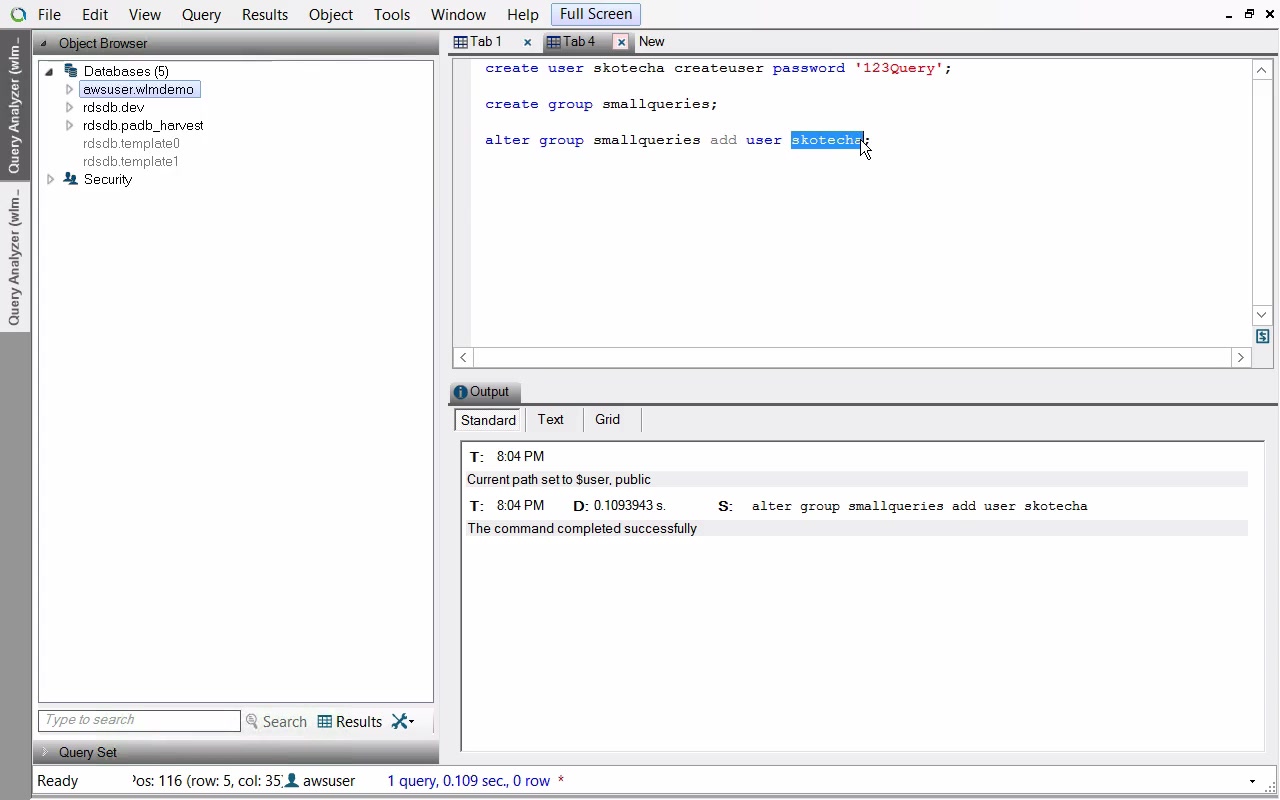Open the wrench tools icon dropdown
The height and width of the screenshot is (800, 1280).
click(402, 721)
